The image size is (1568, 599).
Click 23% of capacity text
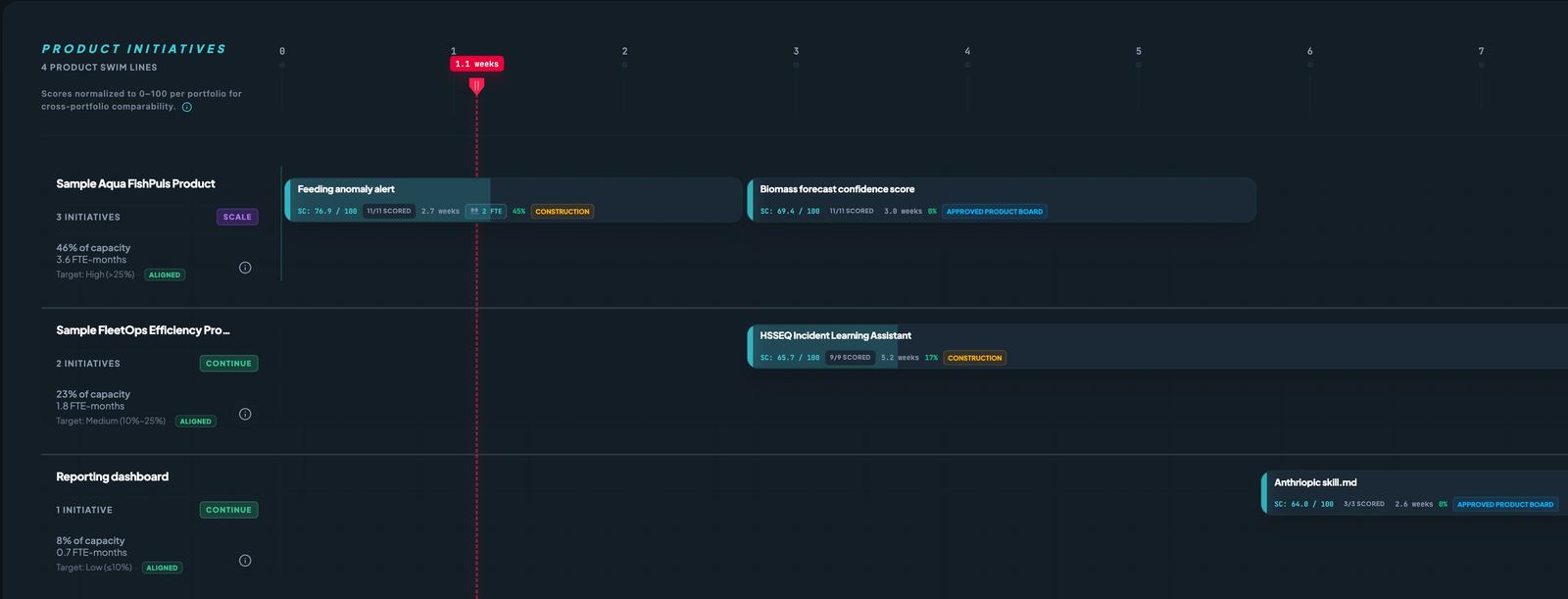93,394
